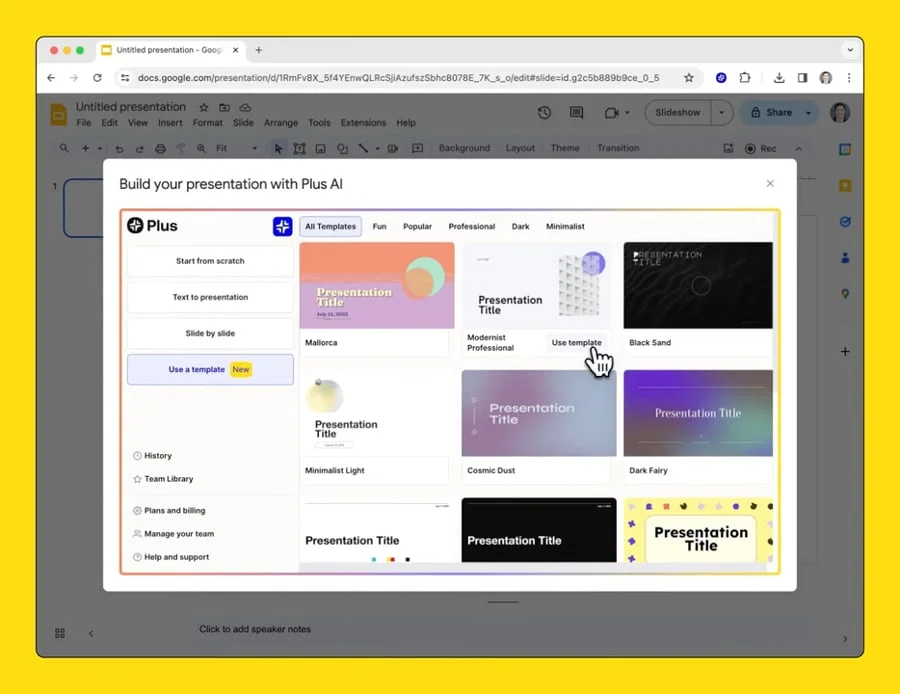Select the insert image tool
The height and width of the screenshot is (694, 900).
[320, 148]
